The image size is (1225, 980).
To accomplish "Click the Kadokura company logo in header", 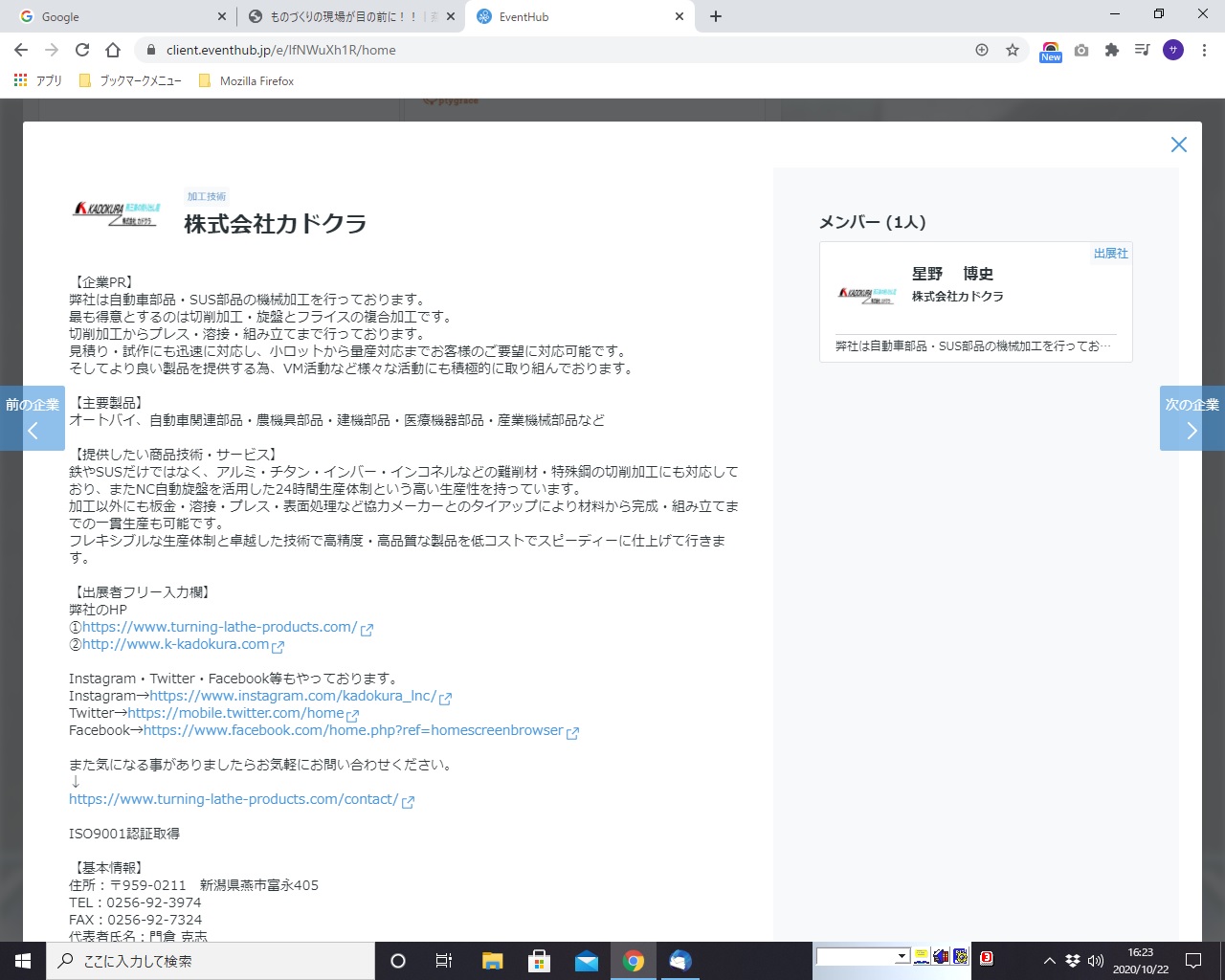I will 117,212.
